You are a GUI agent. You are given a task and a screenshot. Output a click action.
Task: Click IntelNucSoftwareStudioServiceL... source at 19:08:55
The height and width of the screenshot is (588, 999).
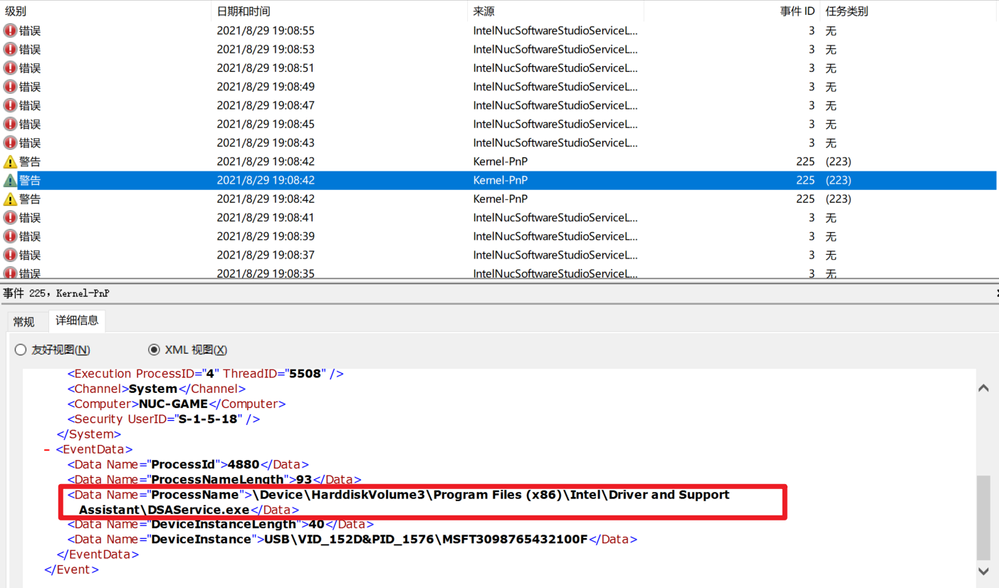coord(555,31)
